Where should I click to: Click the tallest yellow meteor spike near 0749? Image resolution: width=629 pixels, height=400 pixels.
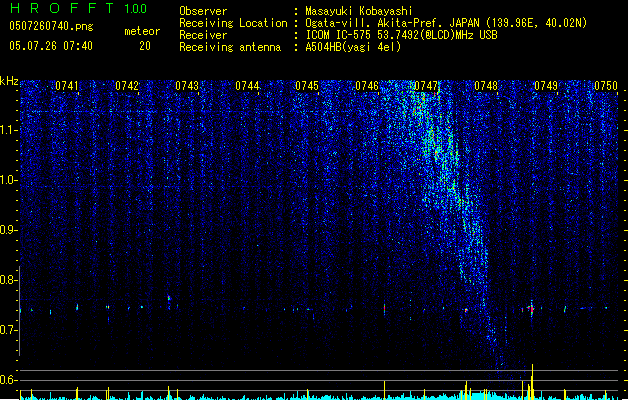532,382
